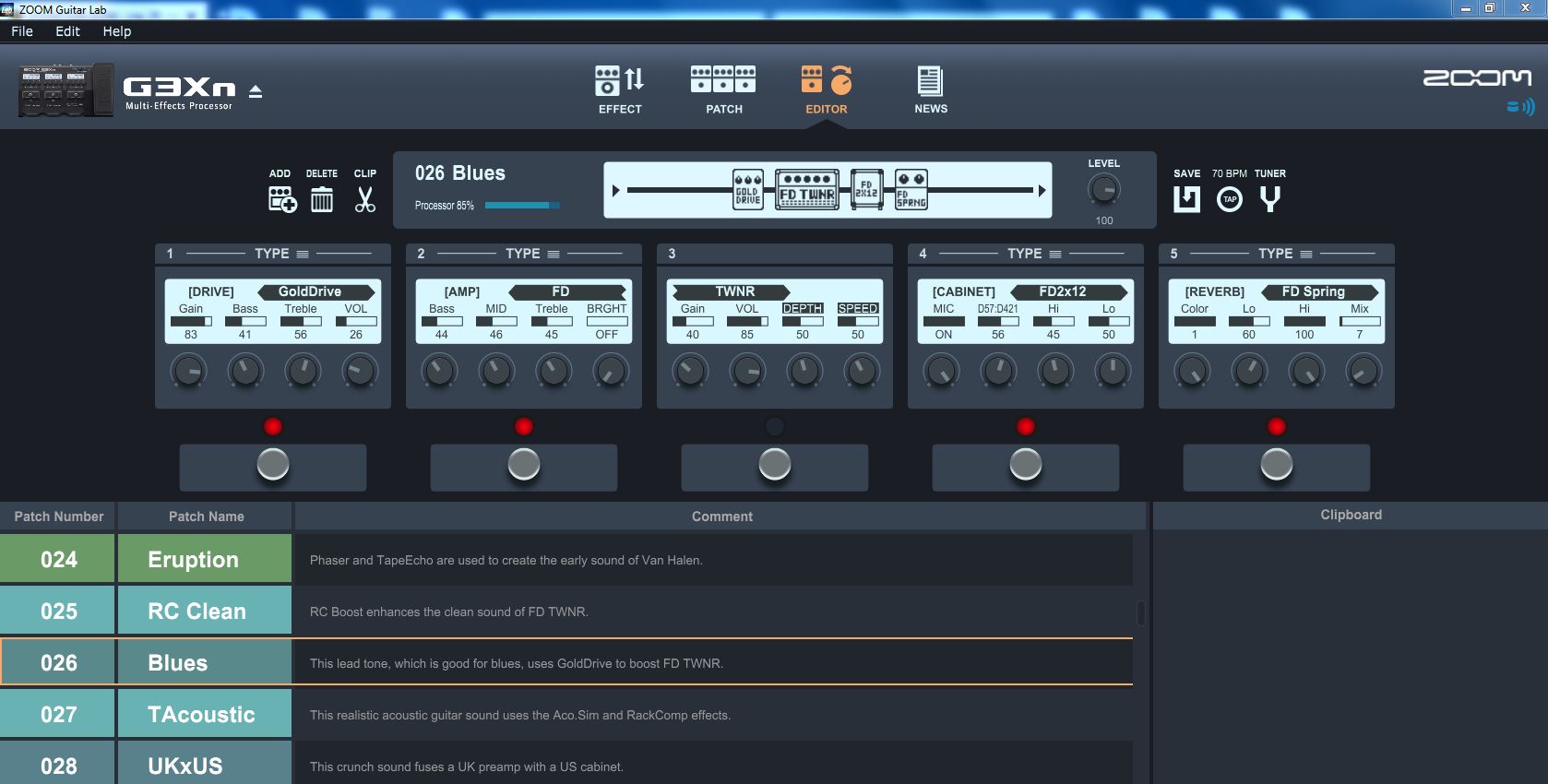Click the patch list scrollbar handle

[1141, 612]
